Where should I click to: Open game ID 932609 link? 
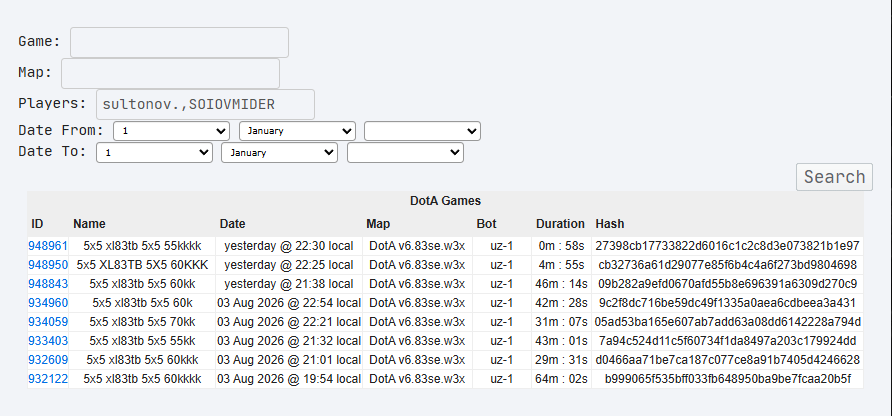(x=48, y=360)
